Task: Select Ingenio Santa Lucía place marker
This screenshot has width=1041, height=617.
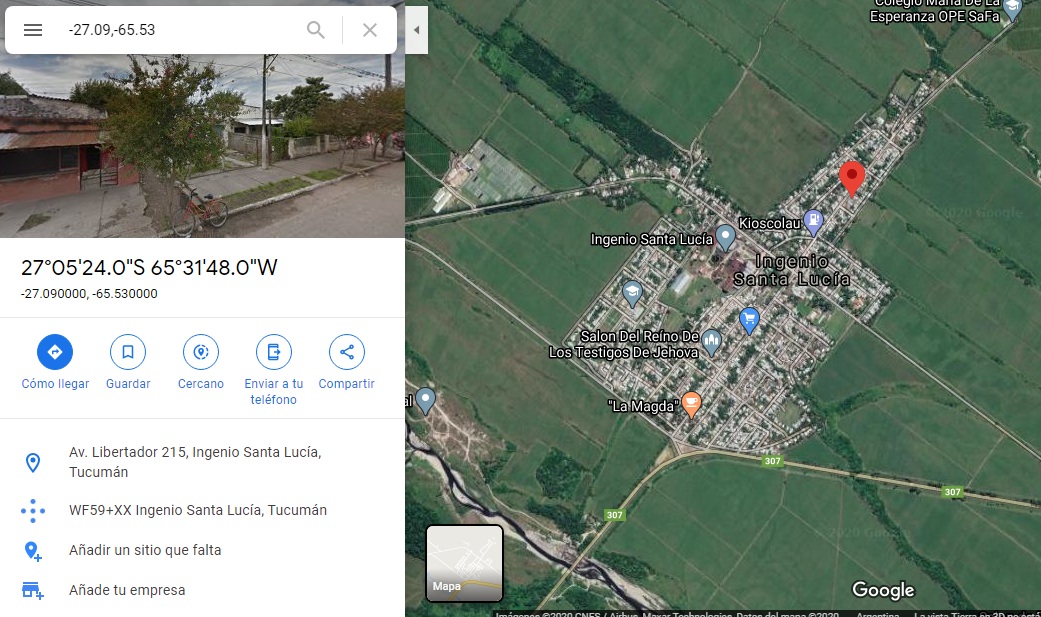Action: 726,238
